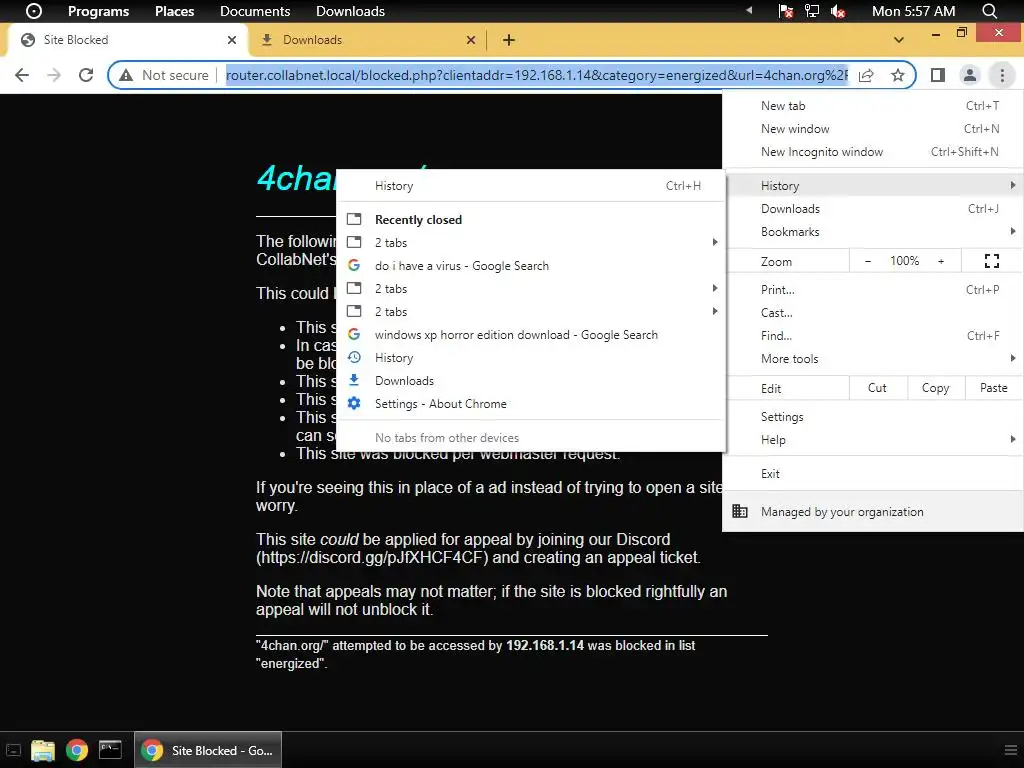Switch to the Downloads browser tab

(x=368, y=40)
